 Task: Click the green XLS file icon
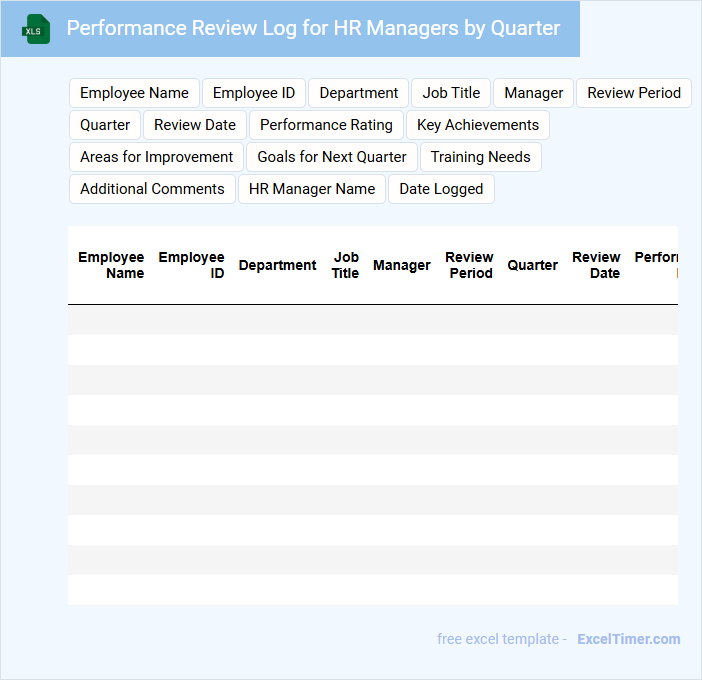tap(37, 29)
